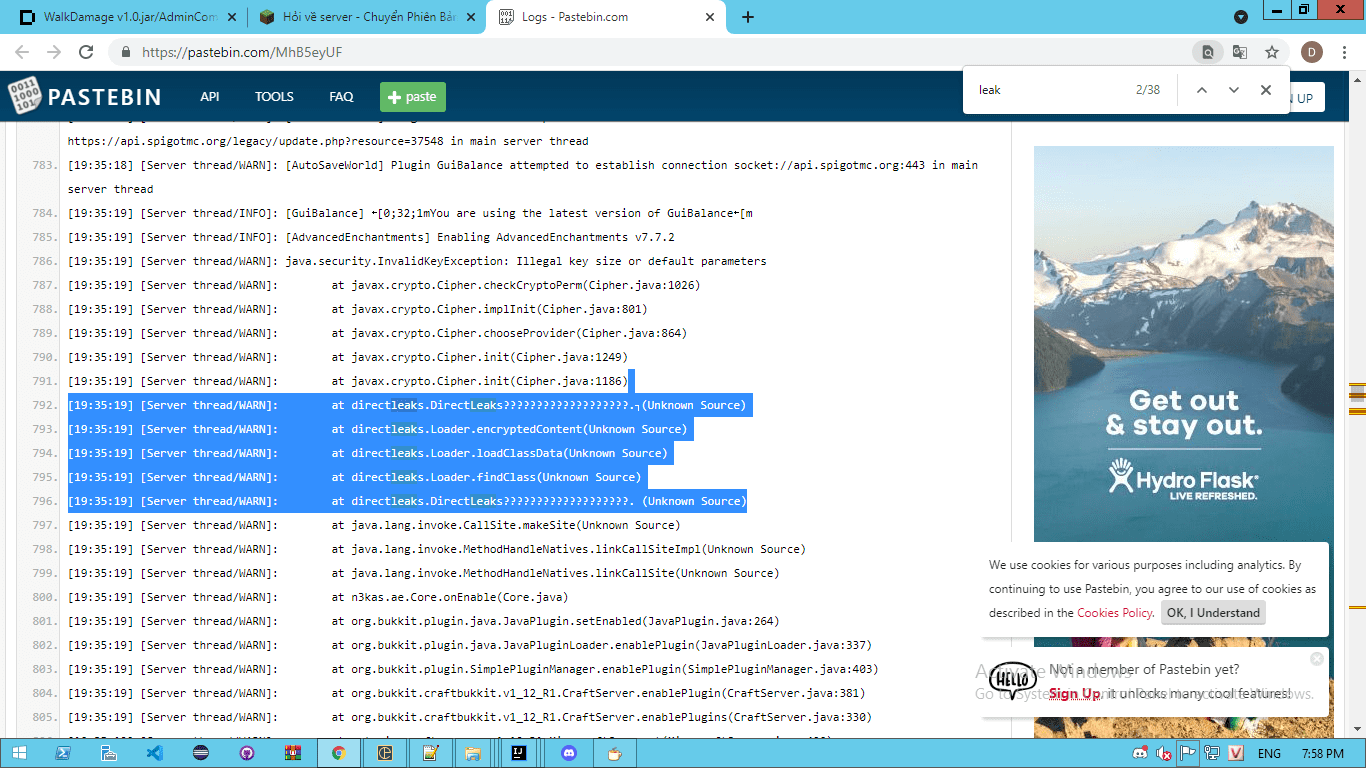This screenshot has height=768, width=1366.
Task: Click OK, I Understand cookie button
Action: (1213, 613)
